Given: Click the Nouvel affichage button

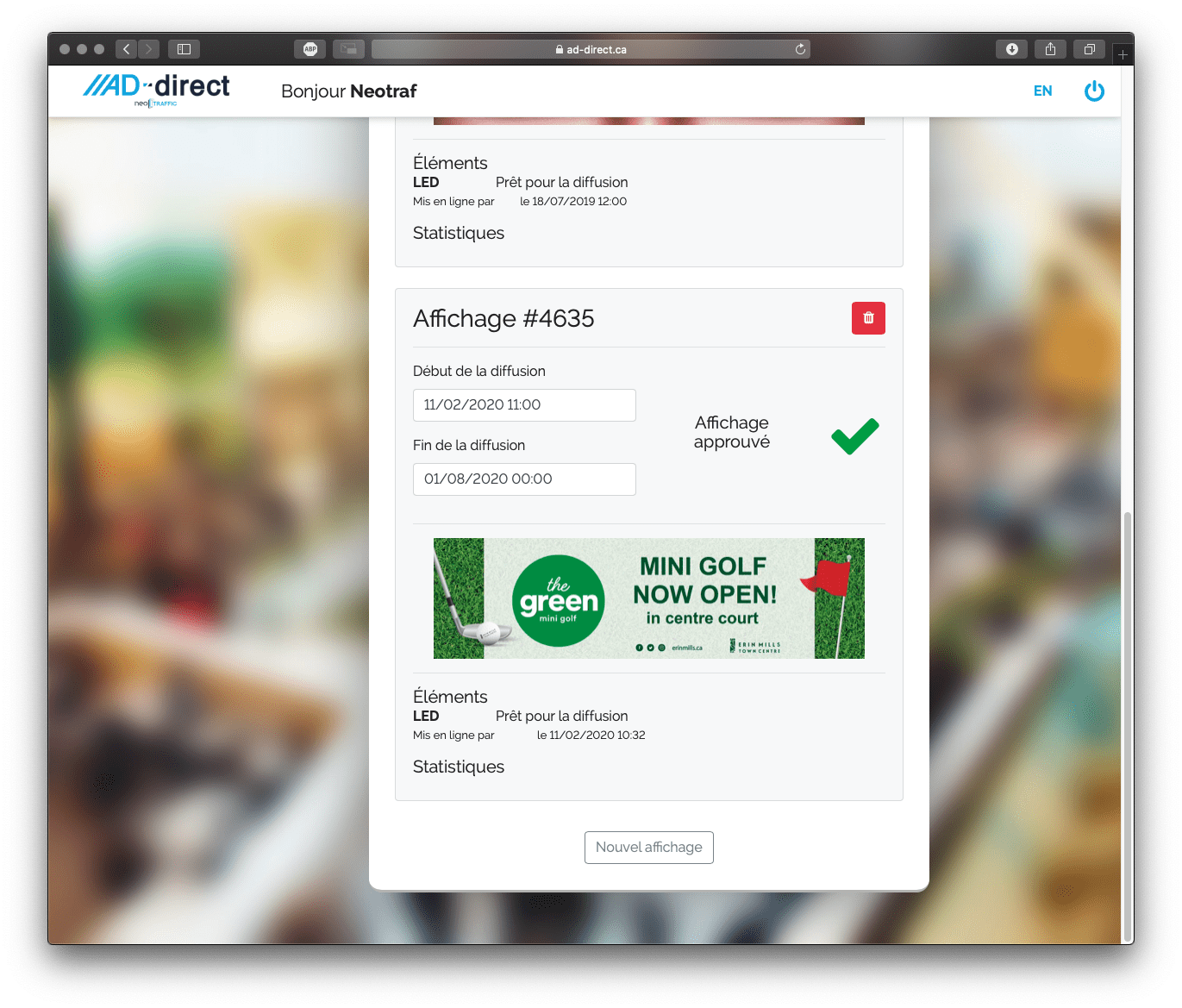Looking at the screenshot, I should pyautogui.click(x=648, y=848).
